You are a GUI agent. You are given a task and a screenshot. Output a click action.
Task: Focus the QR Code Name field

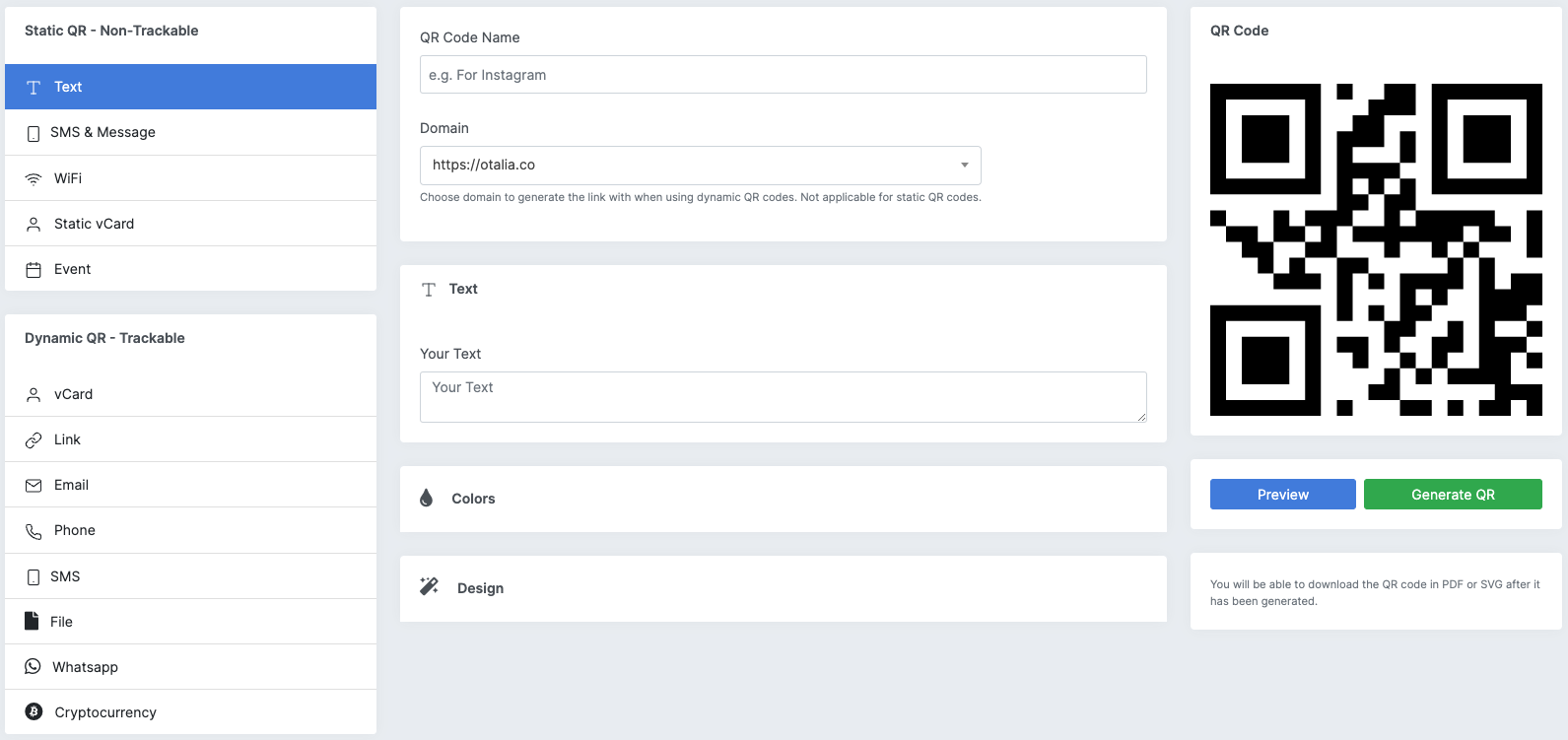pyautogui.click(x=784, y=75)
